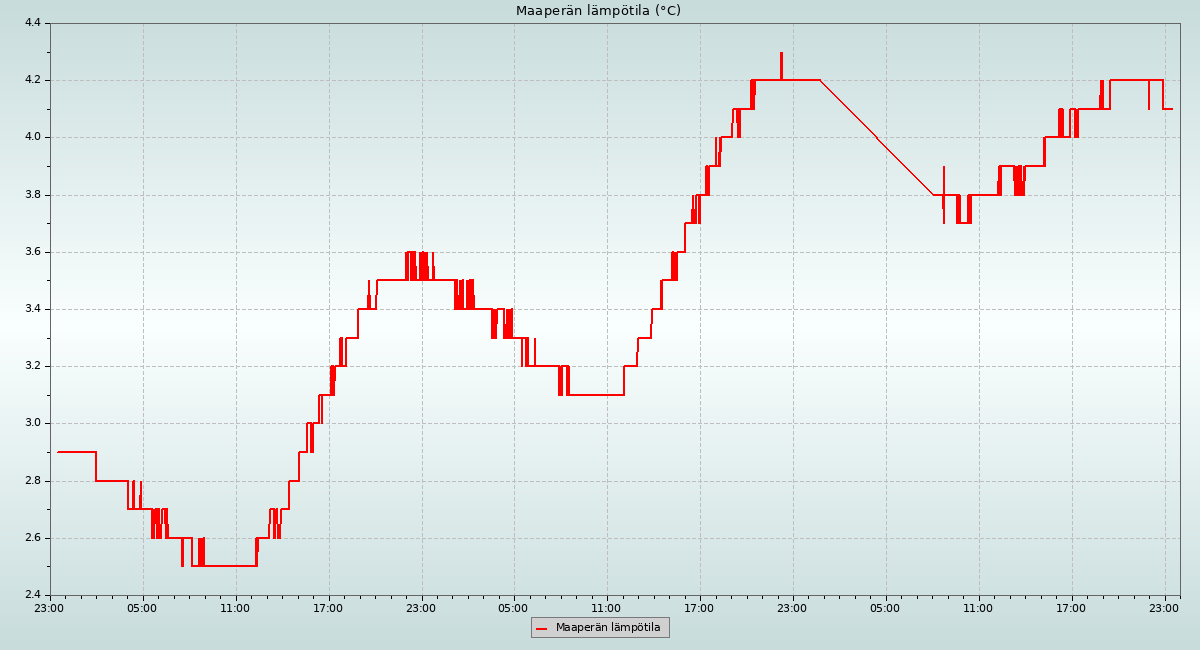Click the 3.2 y-axis value
The width and height of the screenshot is (1200, 650).
click(31, 366)
